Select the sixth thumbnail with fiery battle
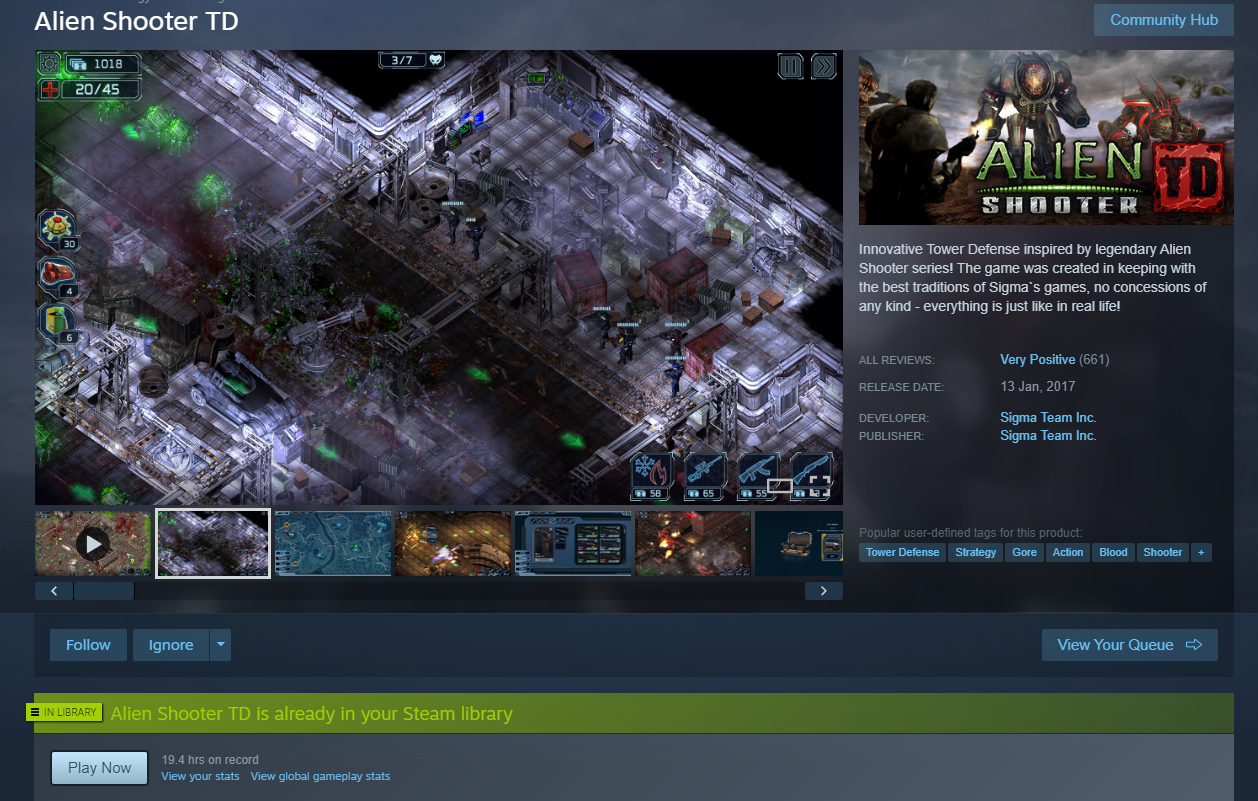Viewport: 1258px width, 801px height. coord(693,543)
